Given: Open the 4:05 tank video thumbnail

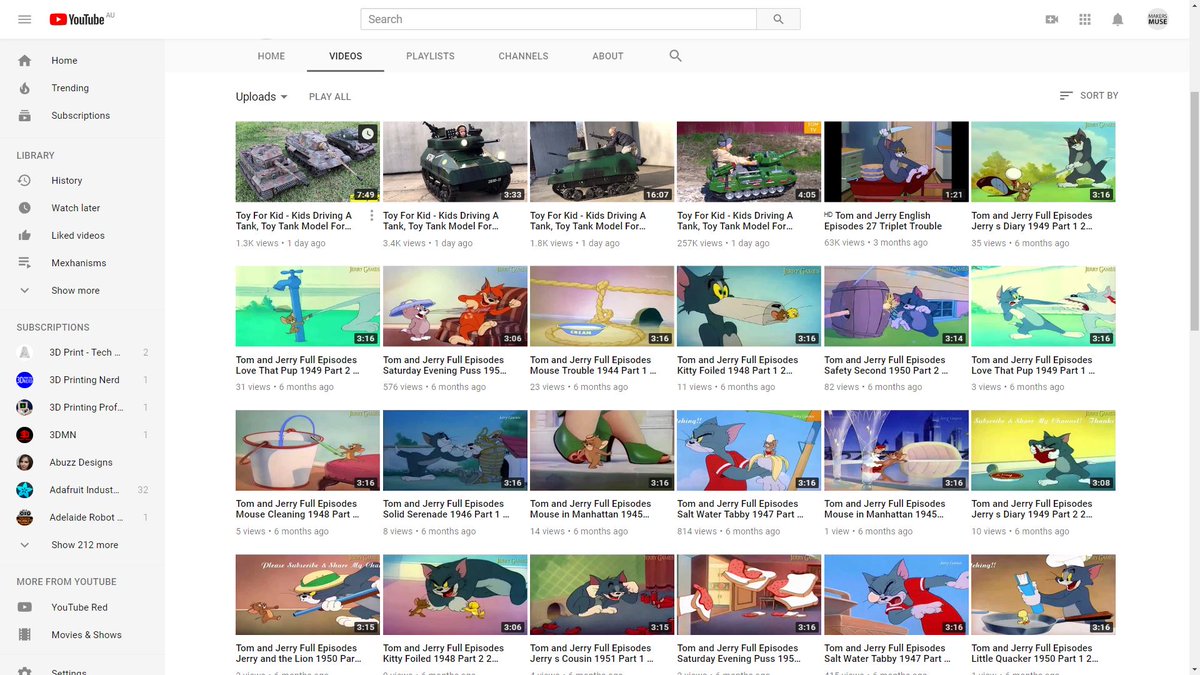Looking at the screenshot, I should click(x=749, y=162).
